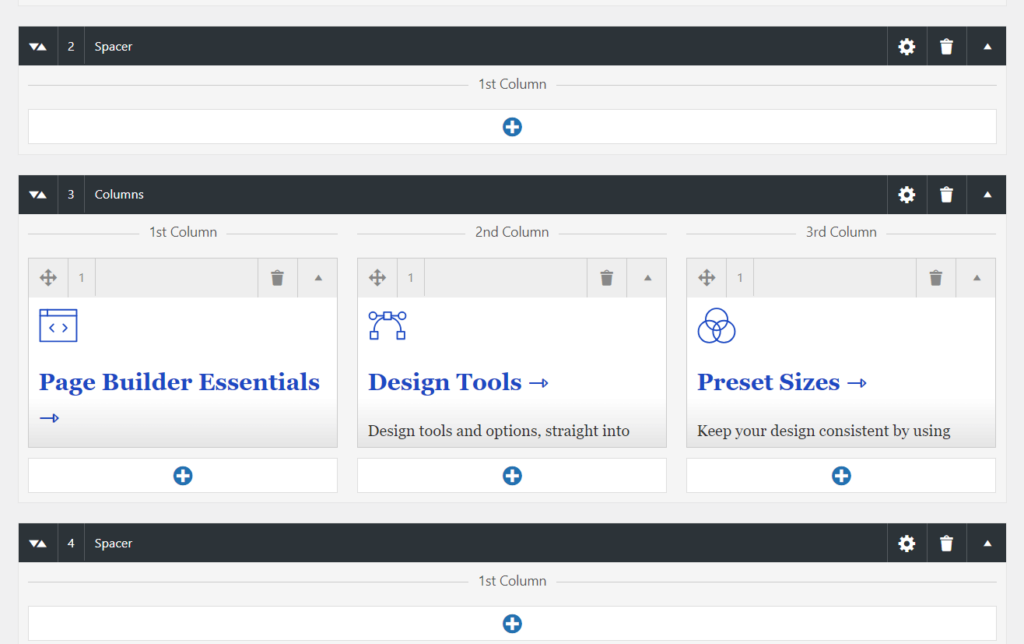
Task: Collapse Columns row 3 using arrow
Action: (x=987, y=195)
